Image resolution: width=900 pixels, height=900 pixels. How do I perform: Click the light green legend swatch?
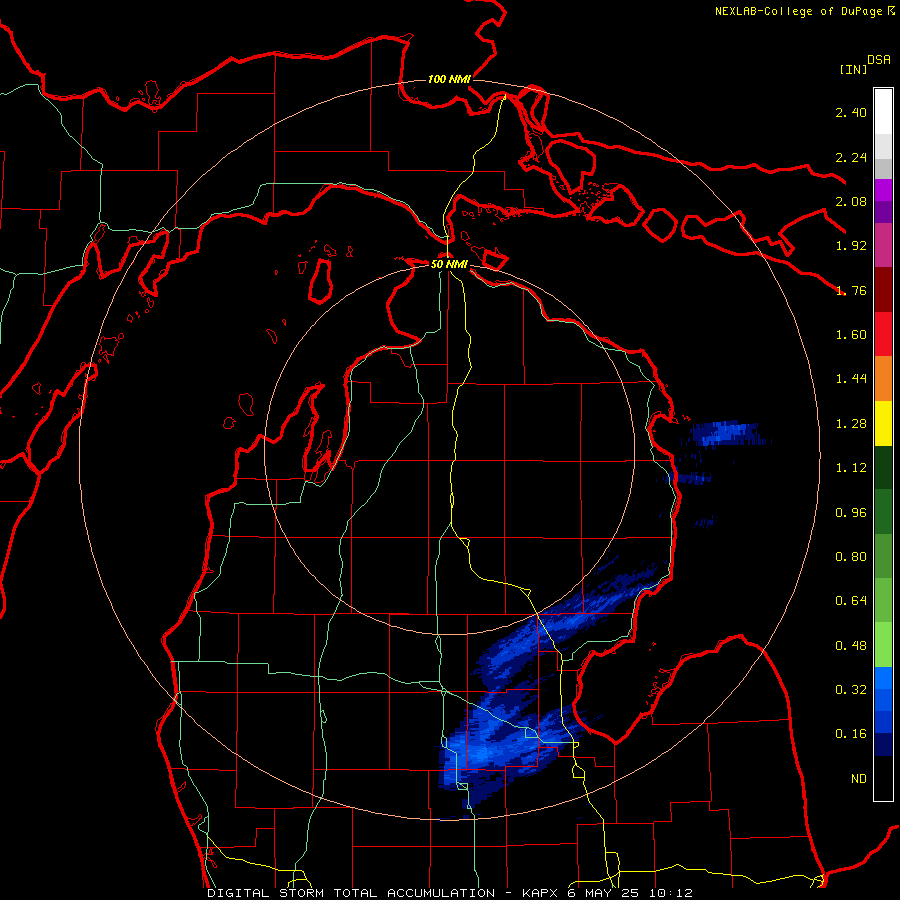[883, 645]
